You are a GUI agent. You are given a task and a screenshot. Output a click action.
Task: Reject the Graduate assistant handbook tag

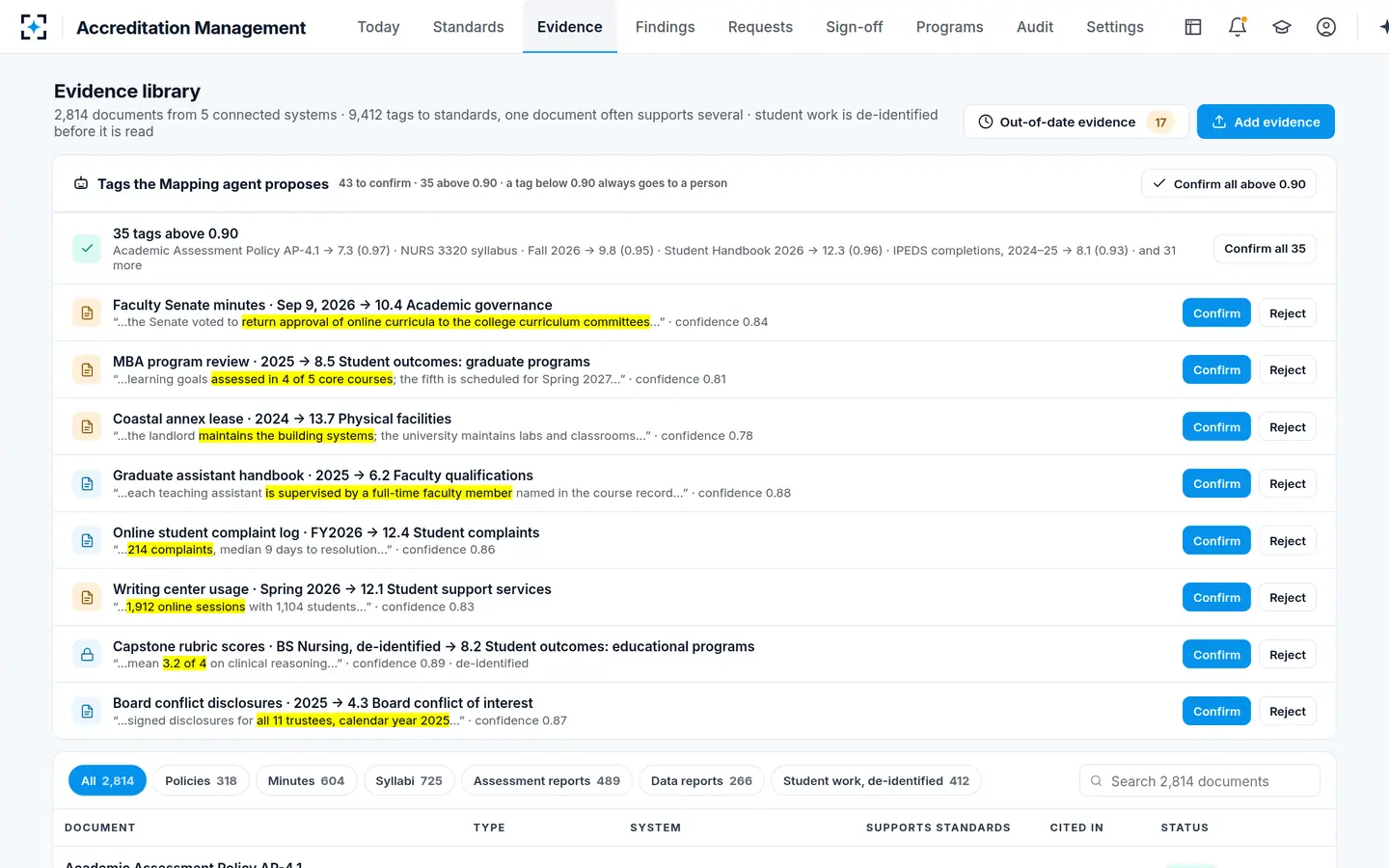coord(1288,484)
